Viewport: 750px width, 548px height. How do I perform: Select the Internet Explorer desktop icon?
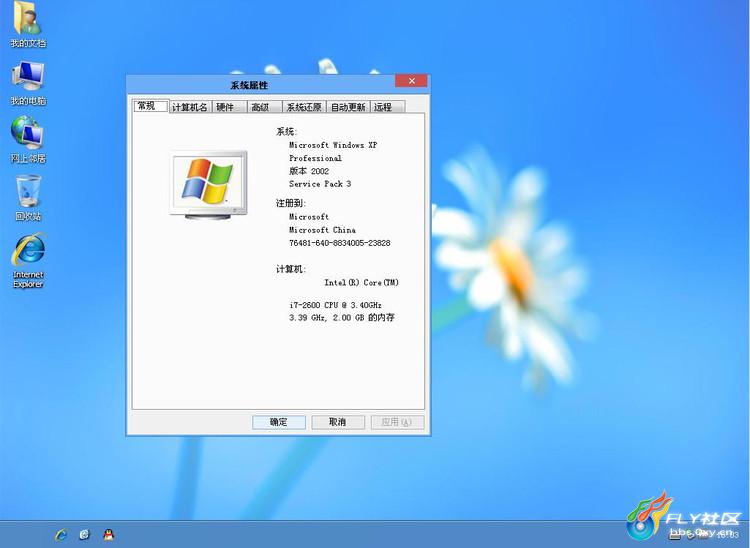point(28,261)
